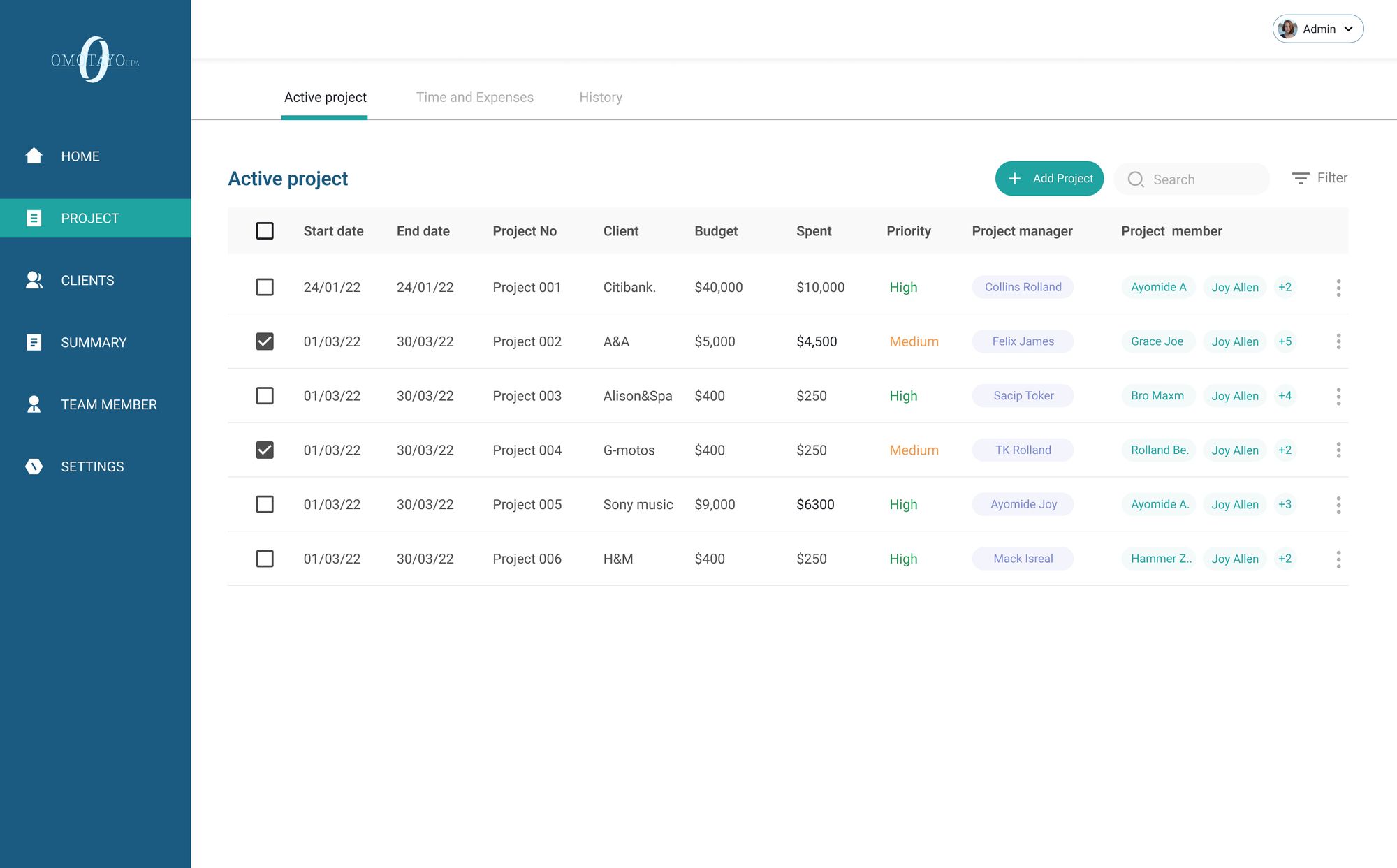Click the Collins Rolland manager tag
The image size is (1397, 868).
[x=1023, y=287]
